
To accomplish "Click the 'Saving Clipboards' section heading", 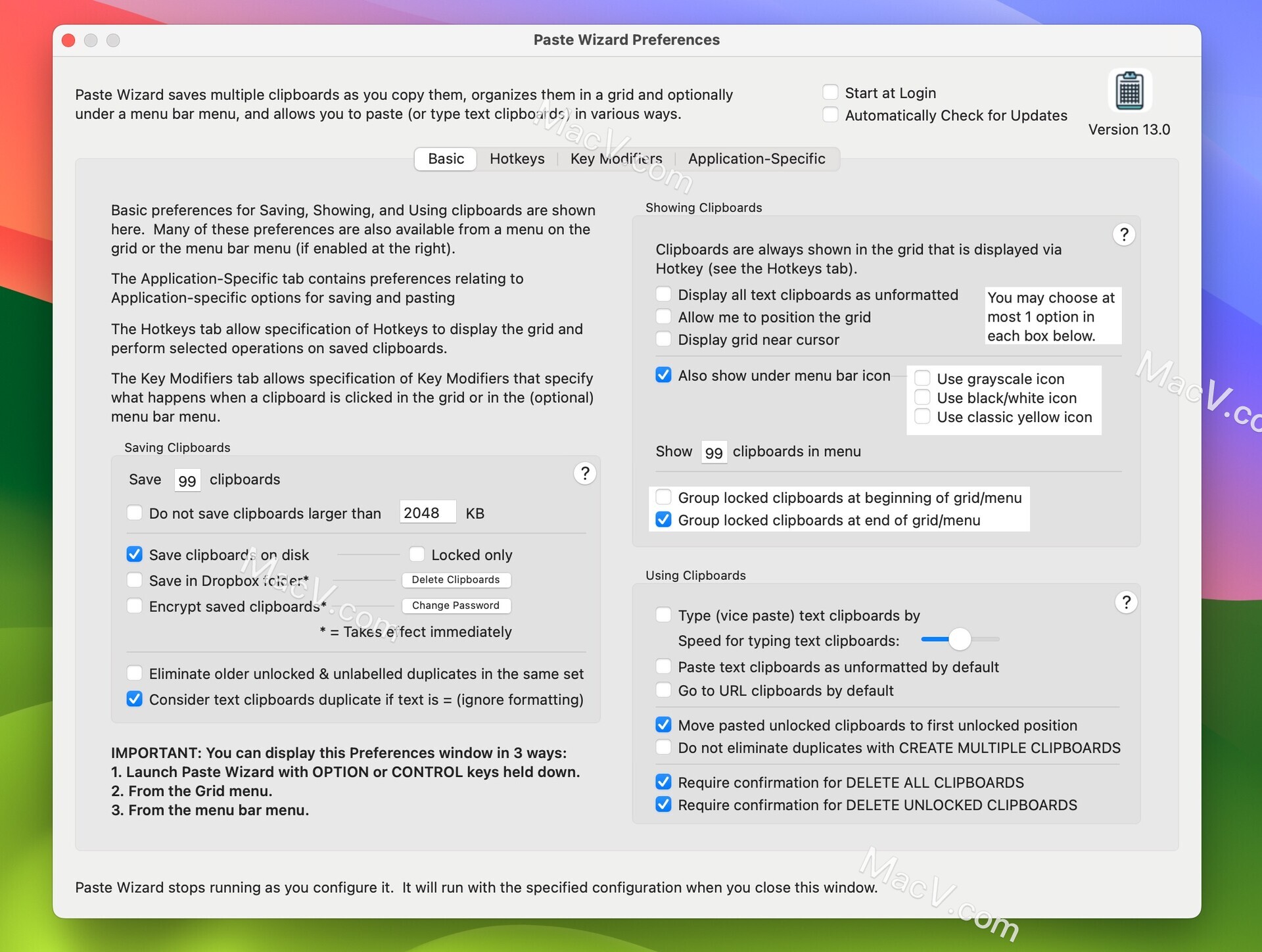I will click(x=177, y=448).
